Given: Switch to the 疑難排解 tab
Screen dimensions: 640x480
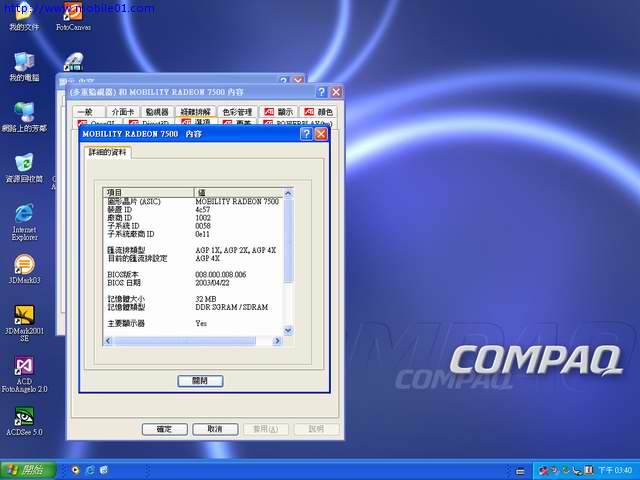Looking at the screenshot, I should (x=196, y=111).
